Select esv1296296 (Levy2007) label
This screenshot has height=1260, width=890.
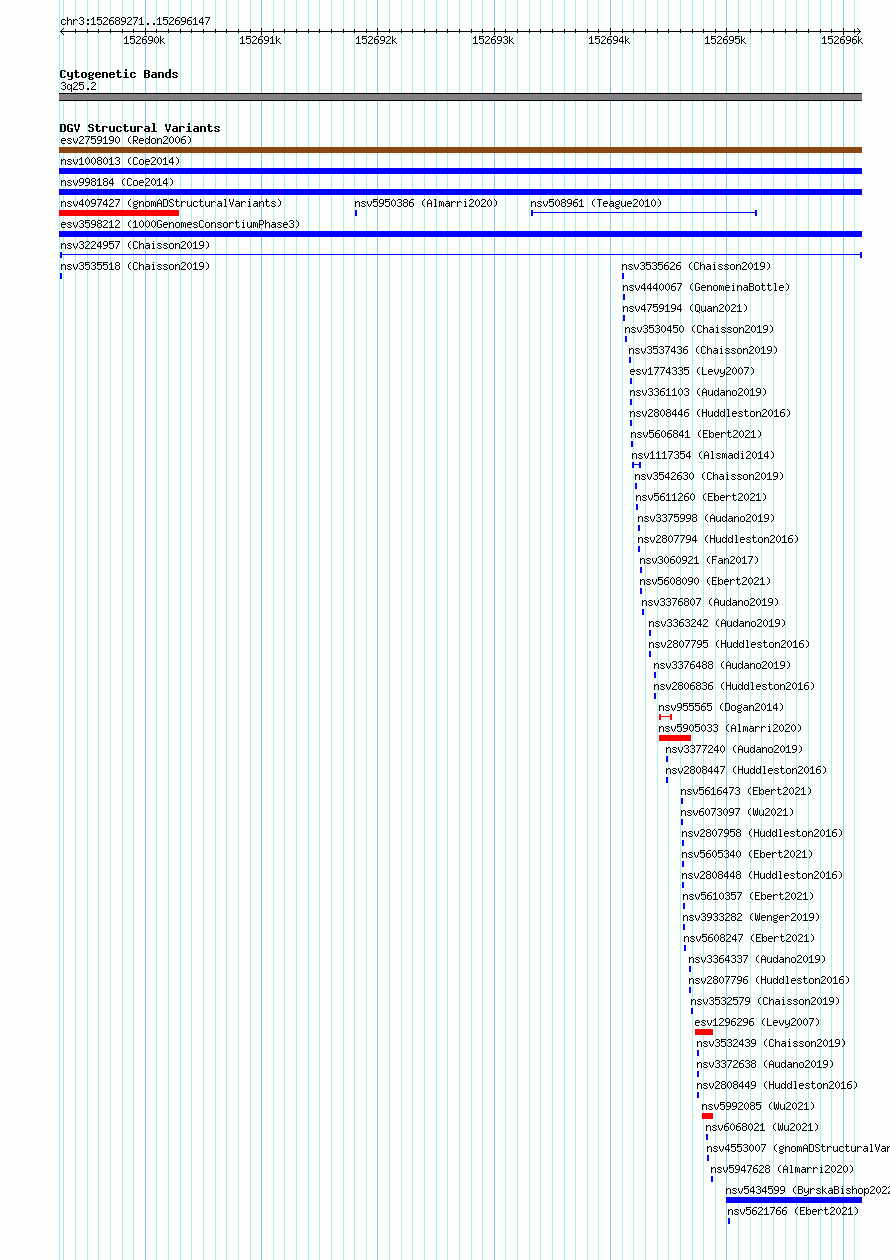(x=757, y=1022)
